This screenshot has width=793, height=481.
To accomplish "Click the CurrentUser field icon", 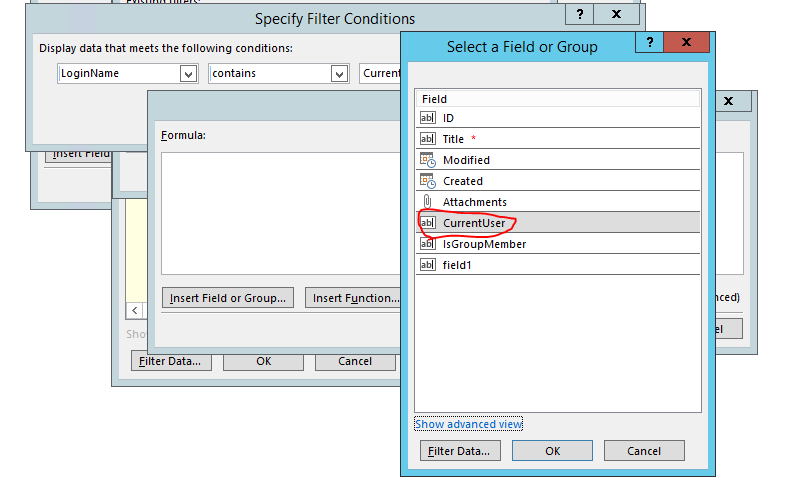I will 427,223.
